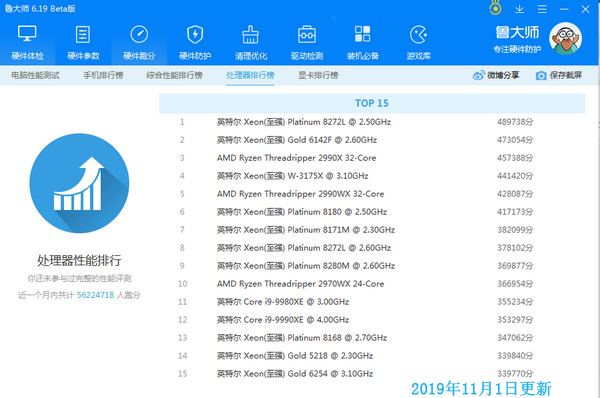600x398 pixels.
Task: Click the score 378102分
Action: [x=515, y=248]
